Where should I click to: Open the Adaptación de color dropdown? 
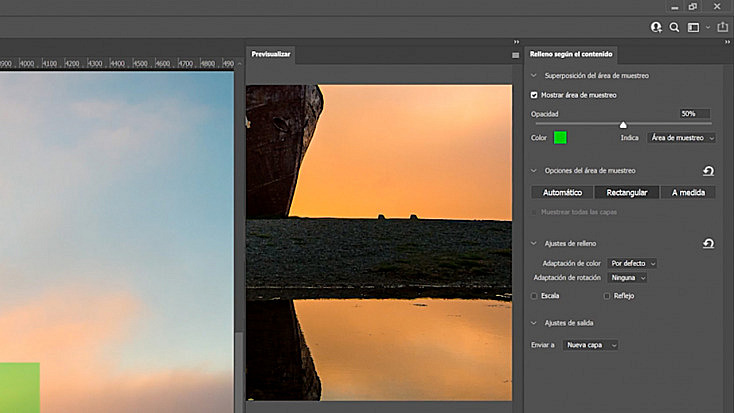click(632, 263)
